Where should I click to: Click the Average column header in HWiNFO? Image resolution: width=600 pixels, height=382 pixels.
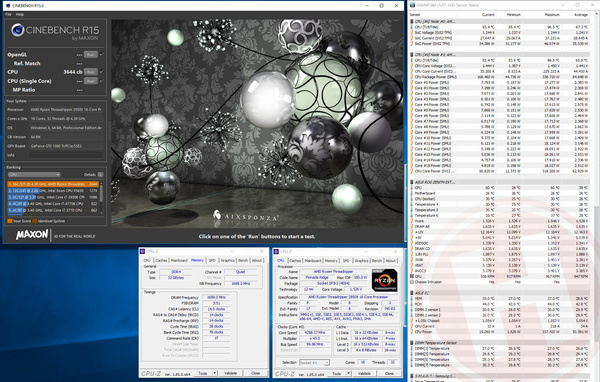581,15
